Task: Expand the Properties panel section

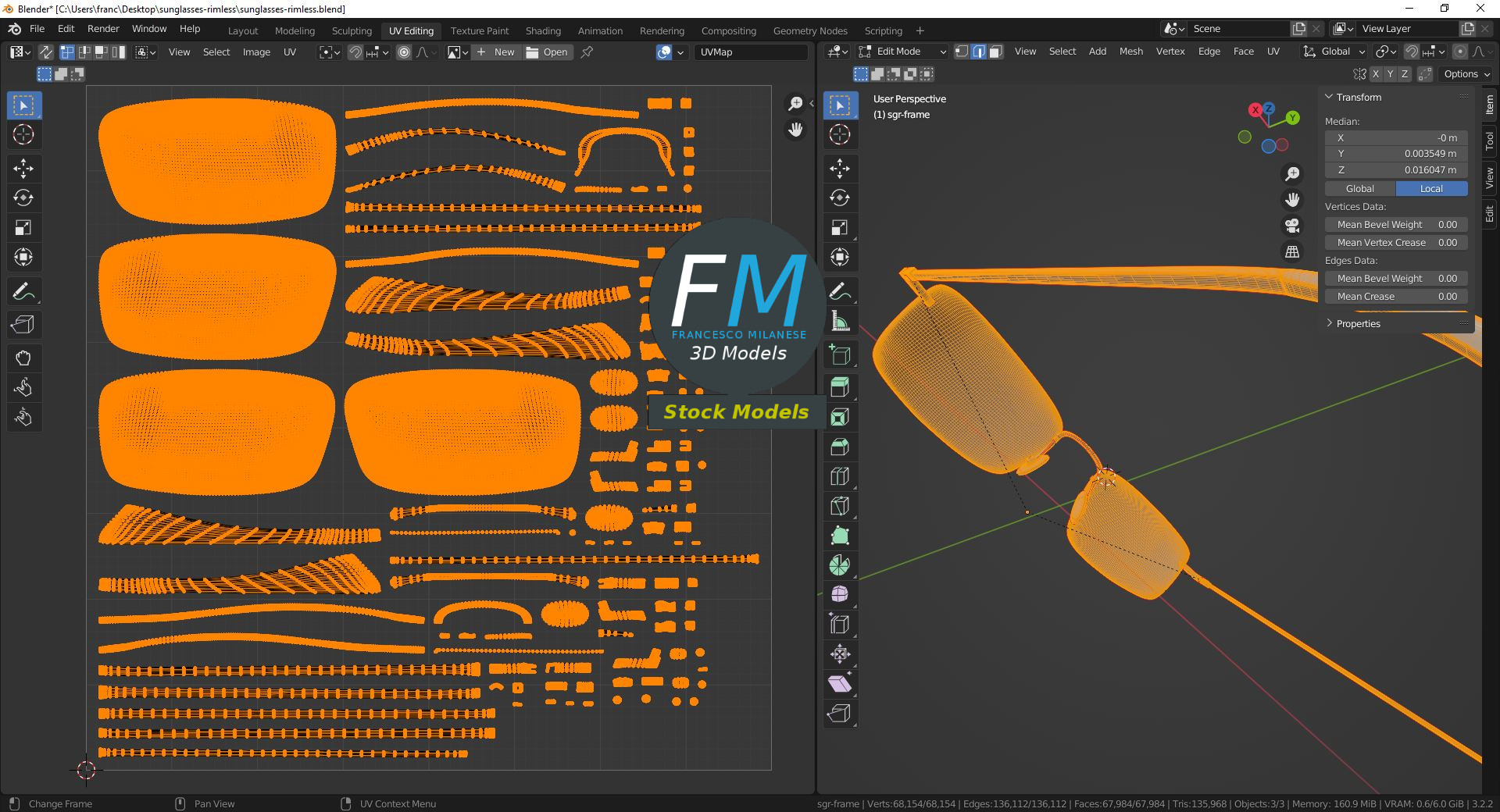Action: (x=1358, y=323)
